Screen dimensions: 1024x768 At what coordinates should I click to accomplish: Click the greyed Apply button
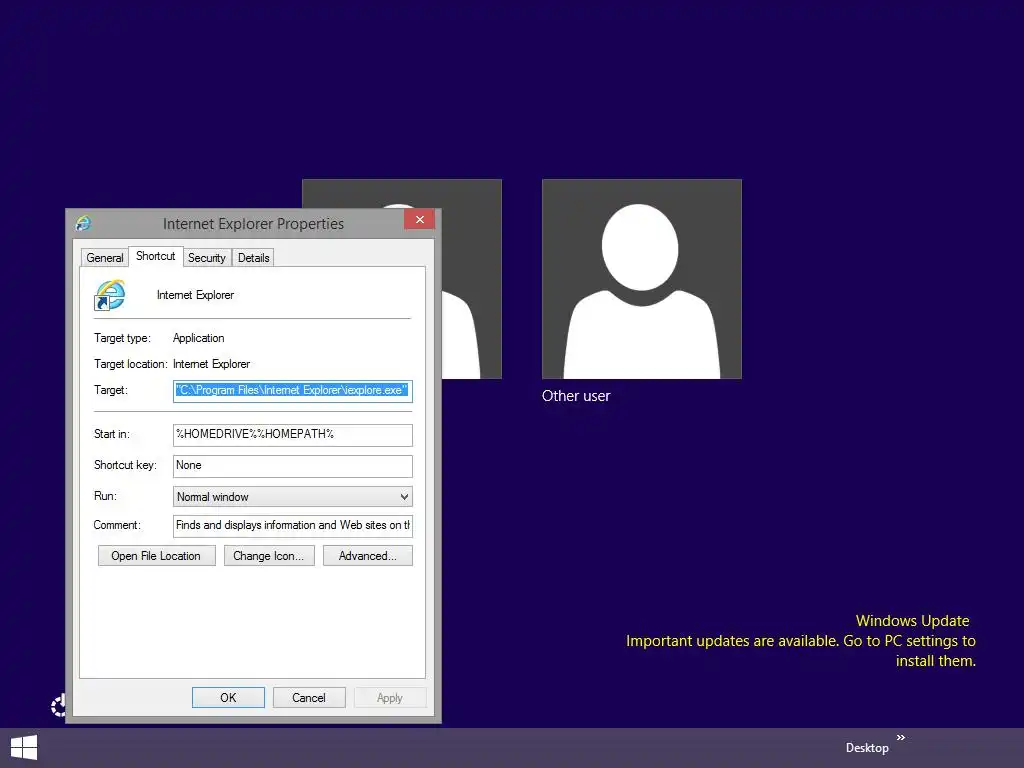[390, 697]
